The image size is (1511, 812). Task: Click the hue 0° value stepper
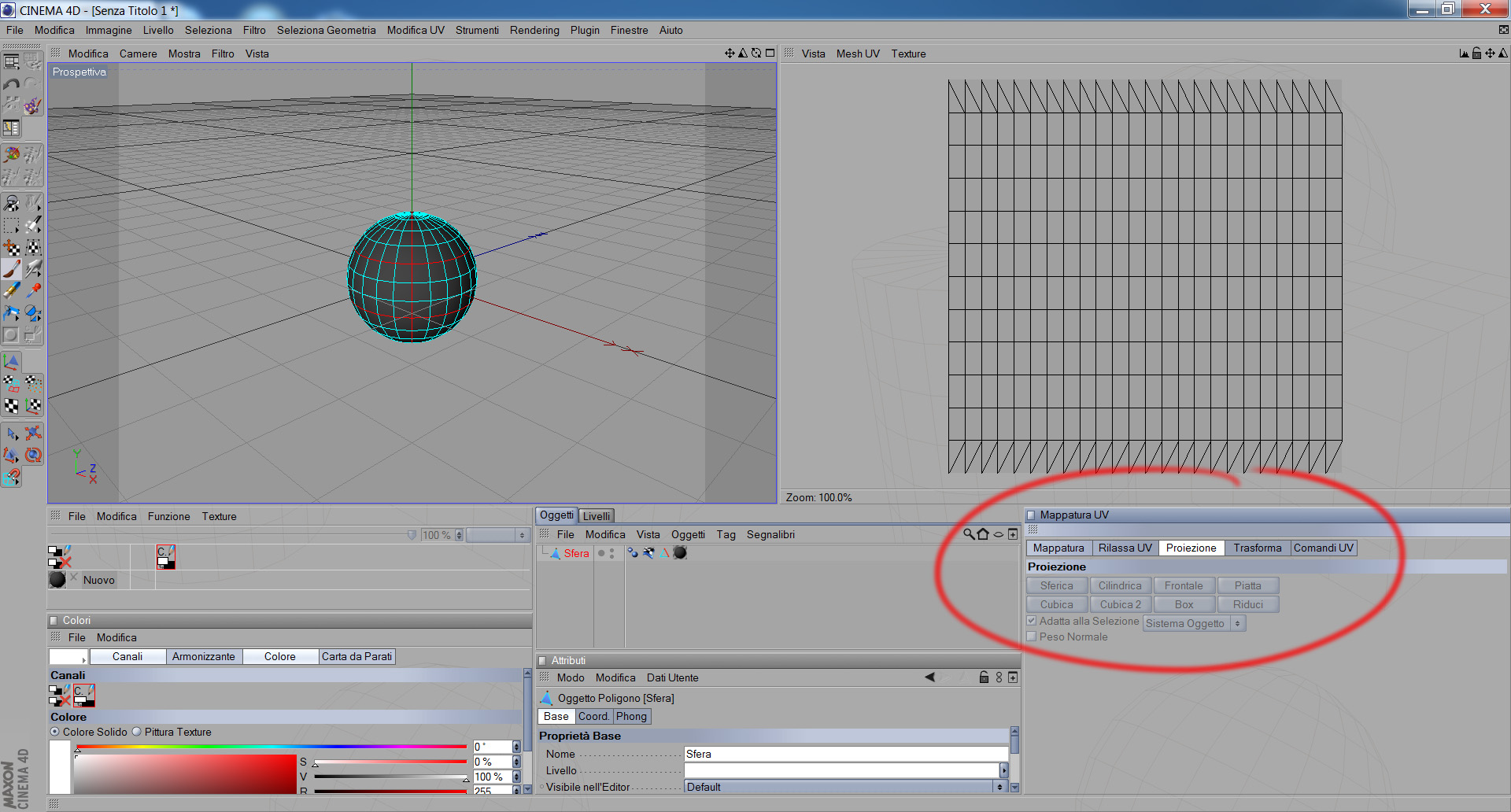click(x=516, y=747)
